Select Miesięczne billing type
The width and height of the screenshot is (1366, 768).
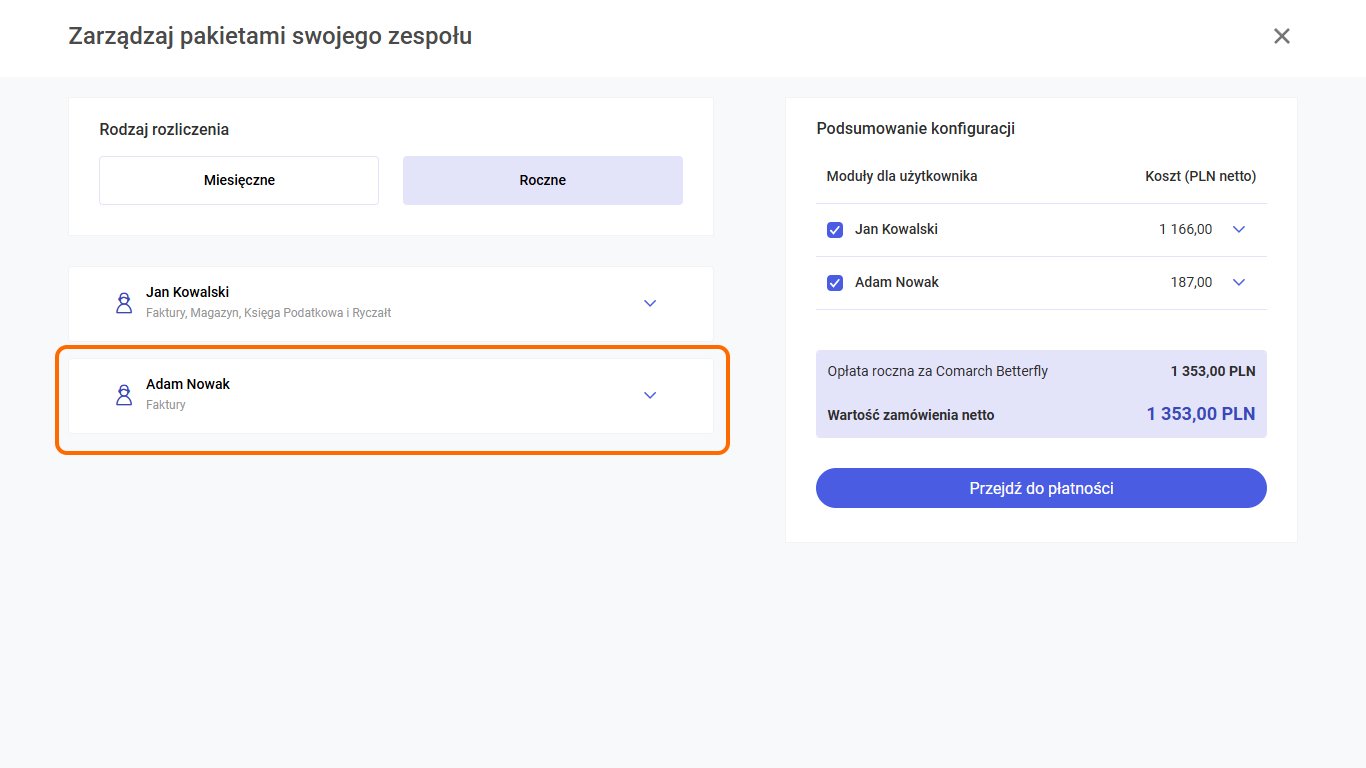tap(239, 180)
